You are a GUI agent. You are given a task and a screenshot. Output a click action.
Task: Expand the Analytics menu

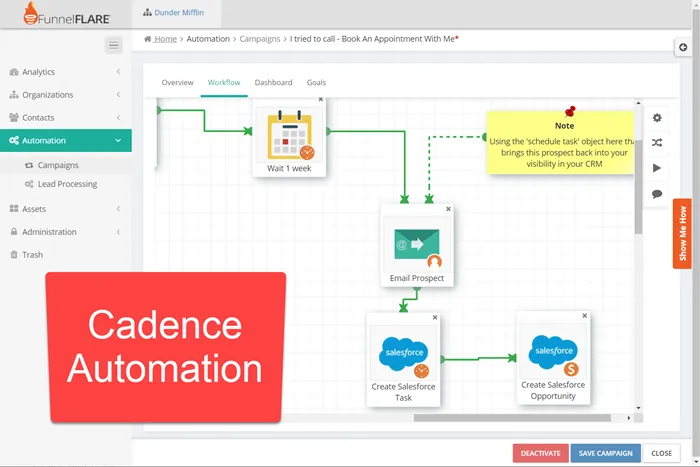pyautogui.click(x=66, y=72)
